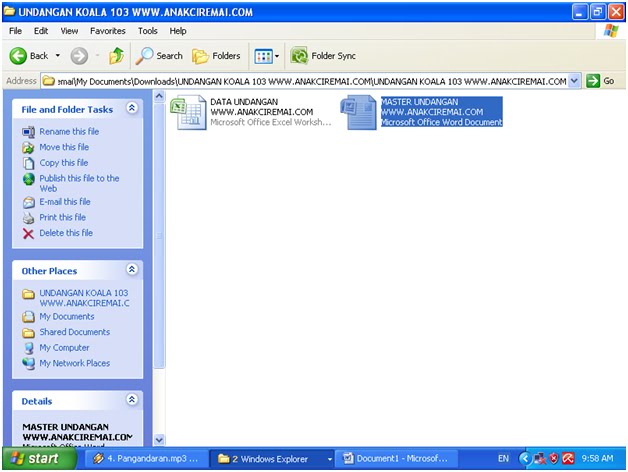Click the MASTER UNDANGAN WWW.ANAKCIREMAI.COM file name
The image size is (628, 472).
432,107
